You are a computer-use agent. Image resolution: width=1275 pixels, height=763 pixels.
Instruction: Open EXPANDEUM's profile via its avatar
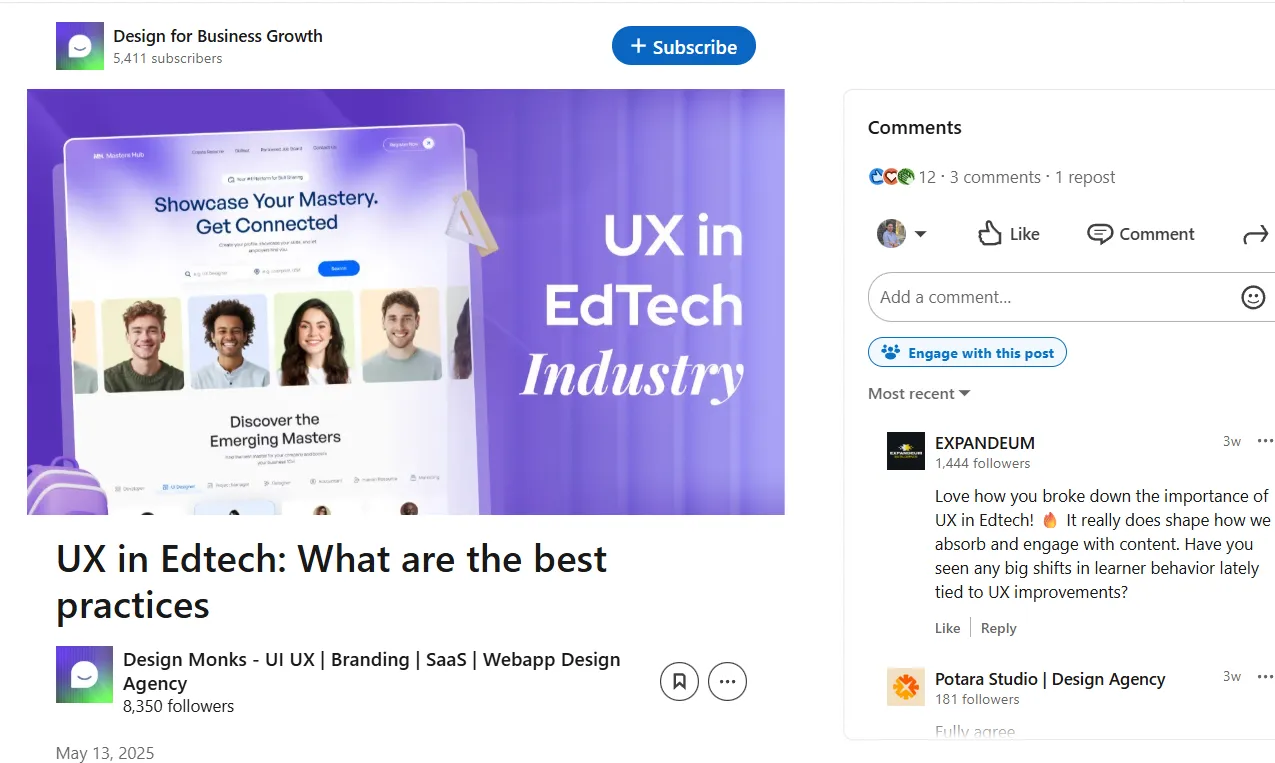905,450
